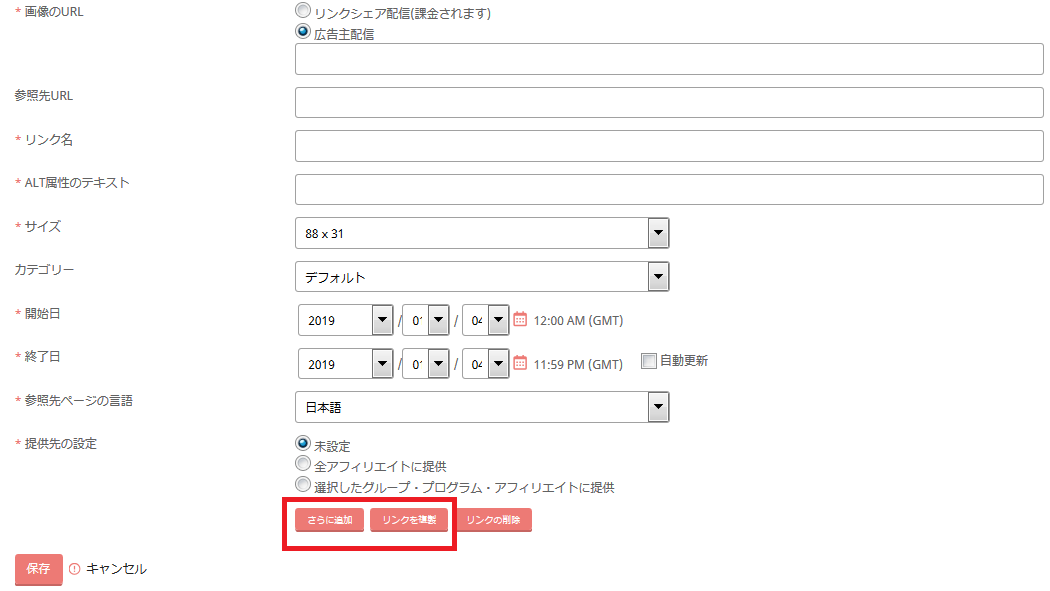Open the カテゴリー dropdown set to デフォルト

pyautogui.click(x=481, y=276)
